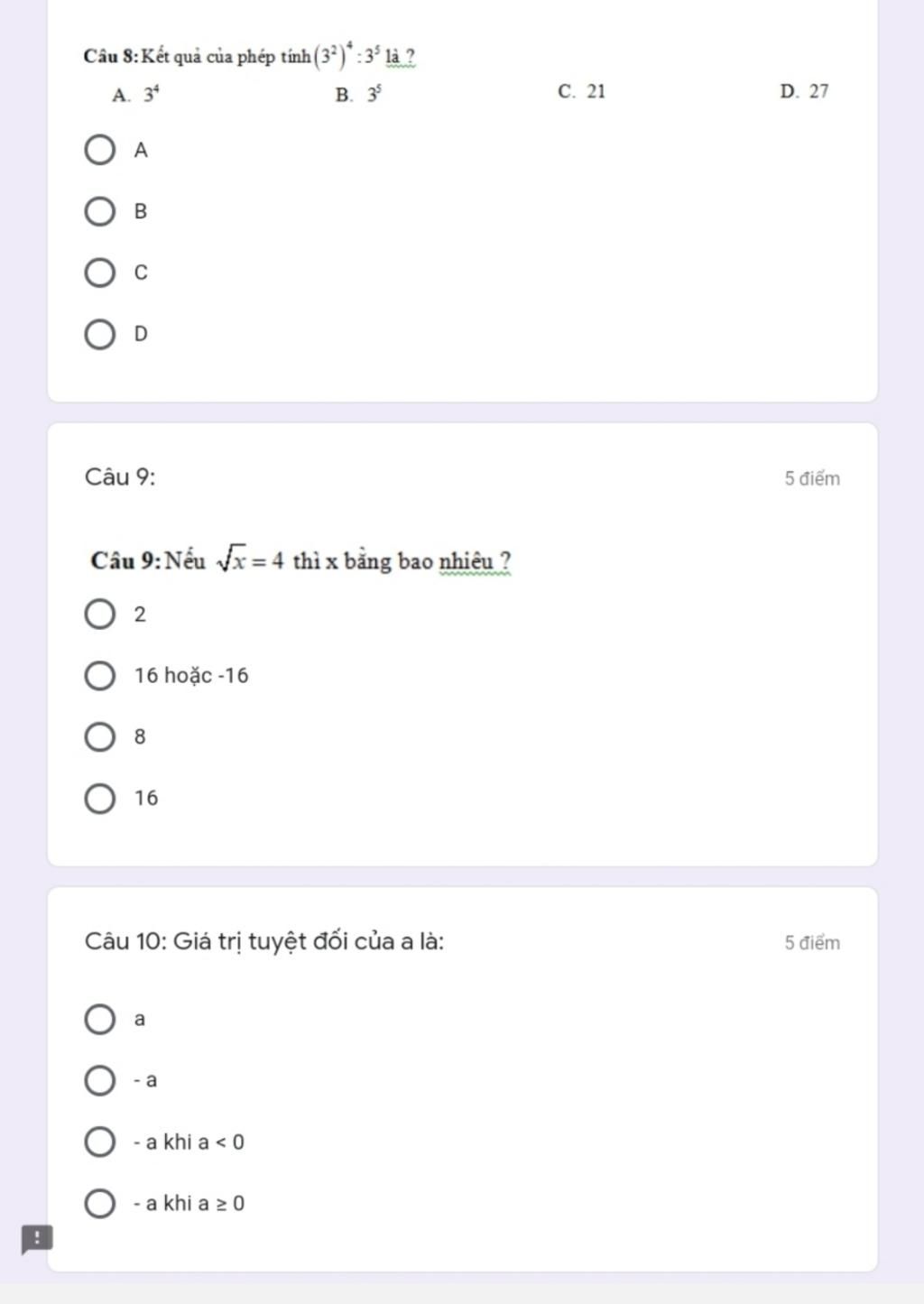This screenshot has width=924, height=1304.
Task: Click the '5 điểm' label of question 9
Action: click(812, 479)
